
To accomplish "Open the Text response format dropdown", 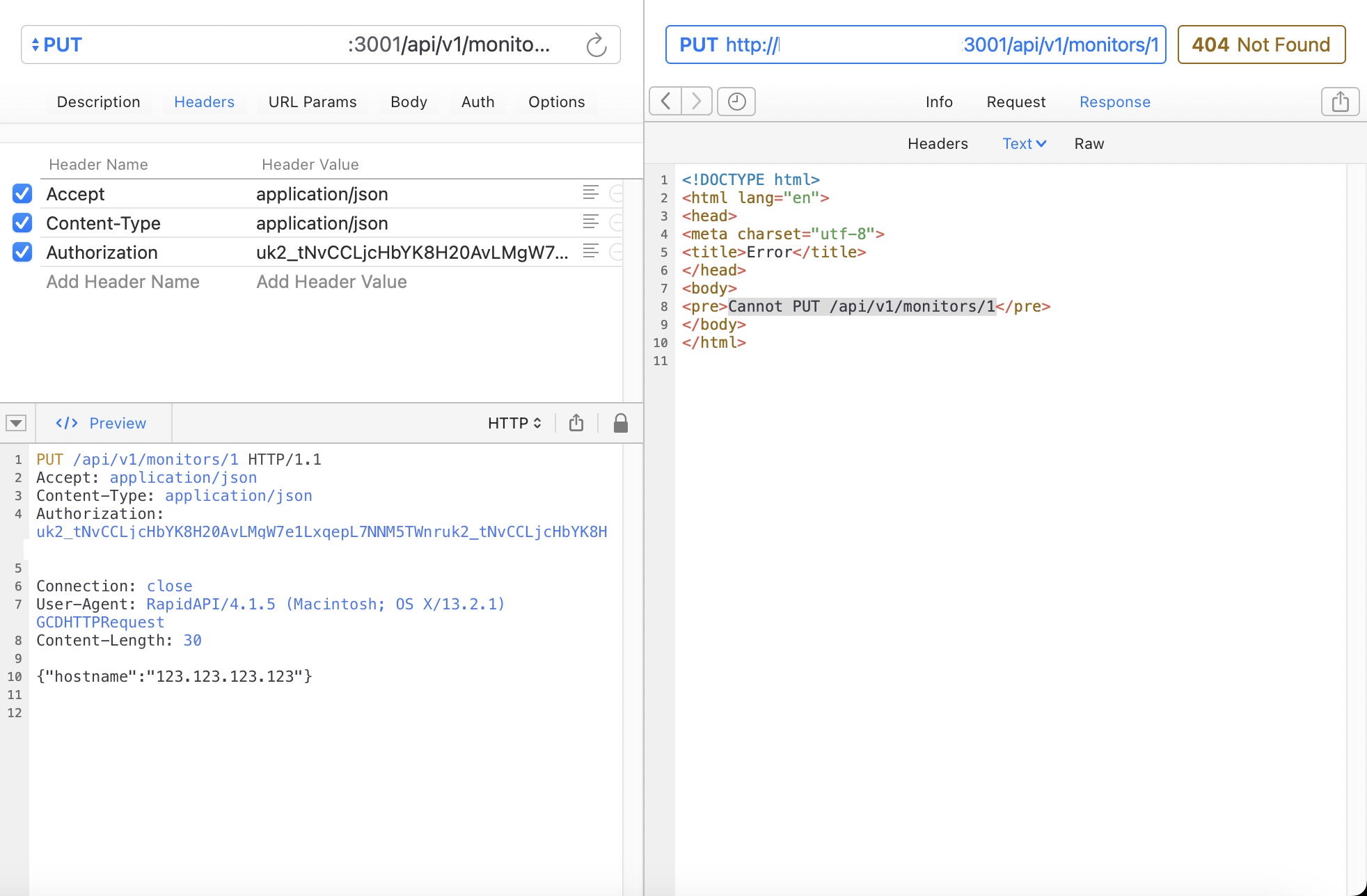I will click(1023, 143).
